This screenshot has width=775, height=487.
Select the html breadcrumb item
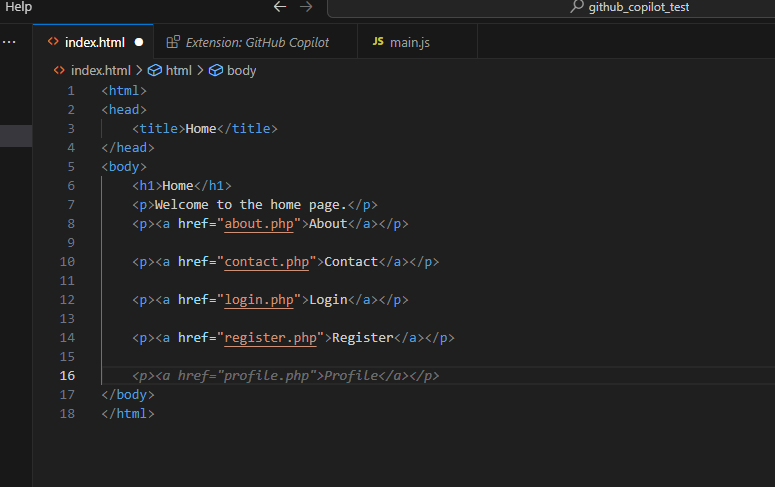click(178, 71)
